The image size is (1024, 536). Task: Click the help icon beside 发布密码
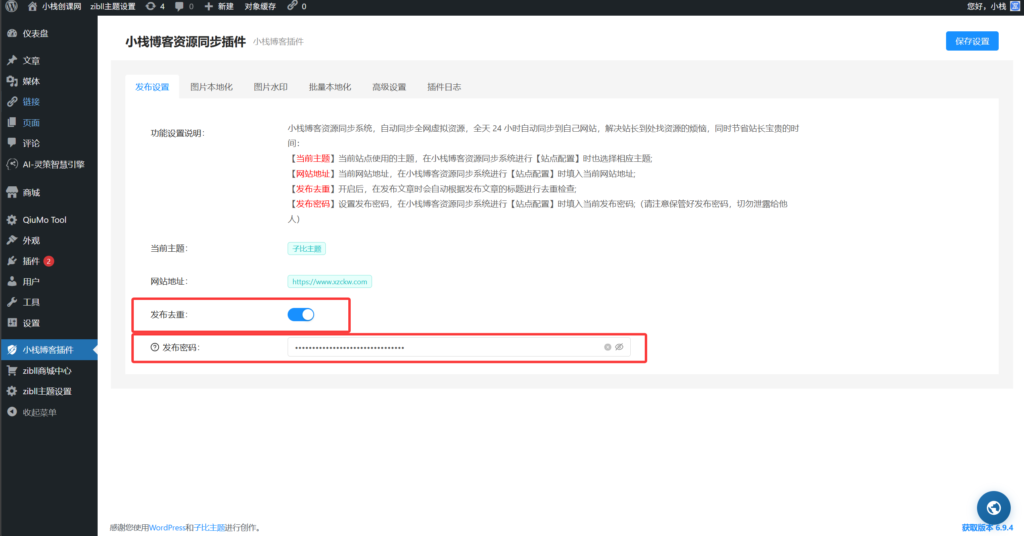[x=155, y=347]
